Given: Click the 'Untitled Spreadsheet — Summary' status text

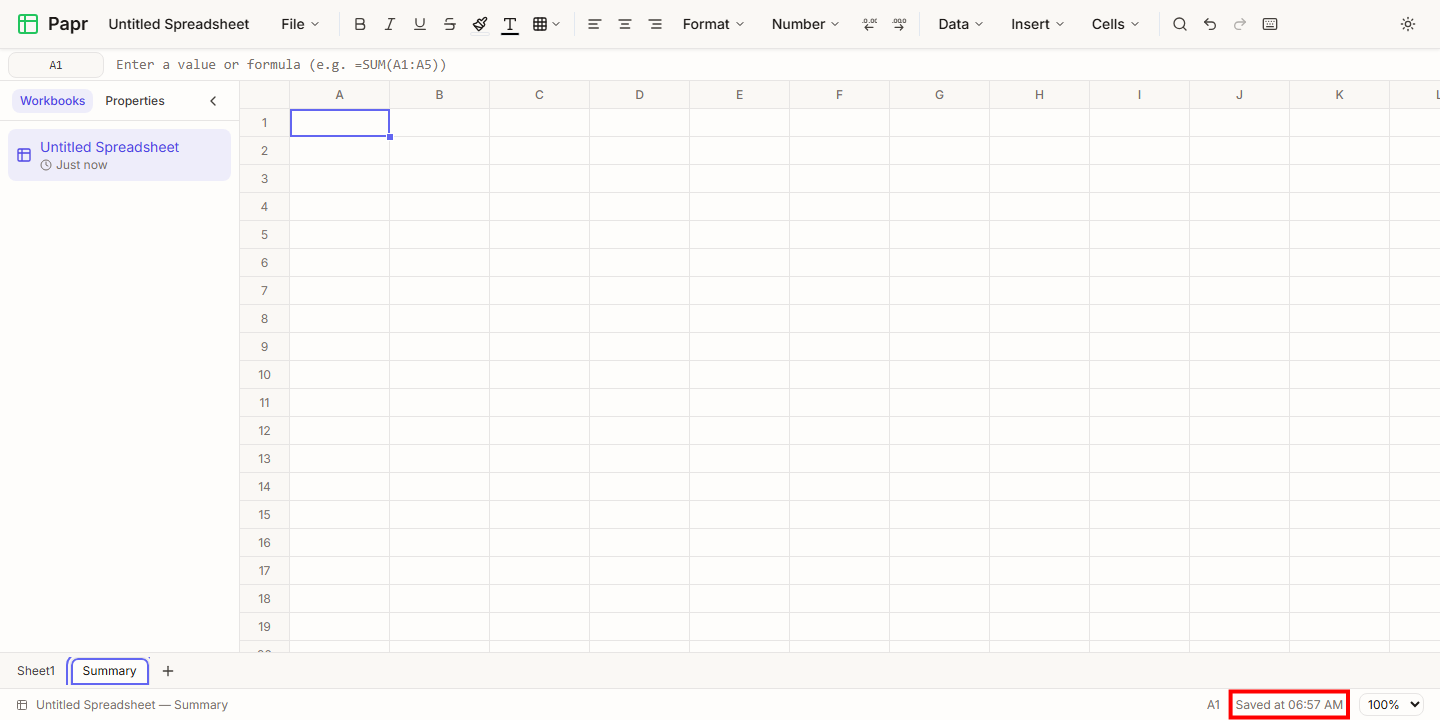Looking at the screenshot, I should click(132, 705).
